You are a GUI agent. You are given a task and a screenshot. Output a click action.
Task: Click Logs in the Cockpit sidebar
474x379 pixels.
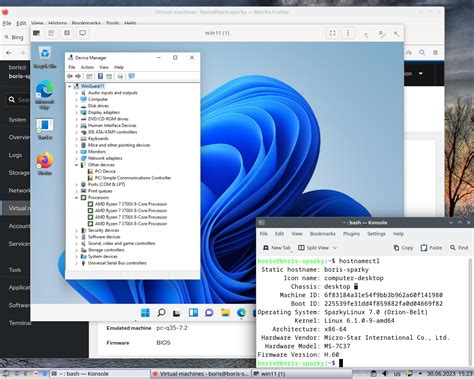[15, 155]
